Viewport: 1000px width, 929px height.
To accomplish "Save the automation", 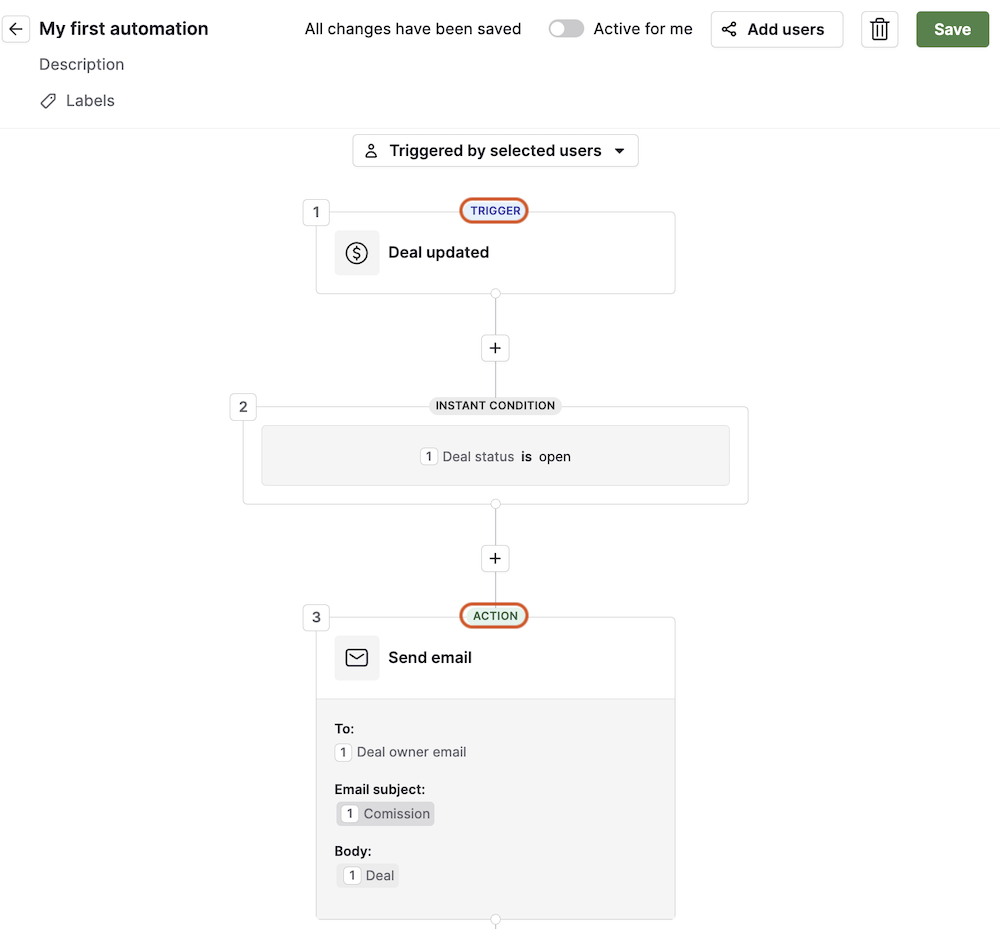I will [x=951, y=29].
